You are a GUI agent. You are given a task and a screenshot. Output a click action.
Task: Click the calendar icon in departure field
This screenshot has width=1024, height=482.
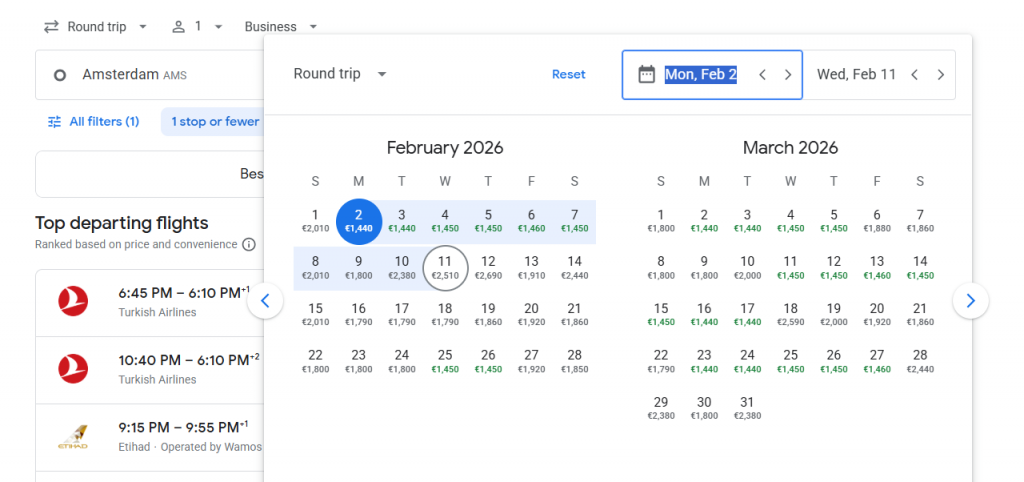pyautogui.click(x=646, y=75)
